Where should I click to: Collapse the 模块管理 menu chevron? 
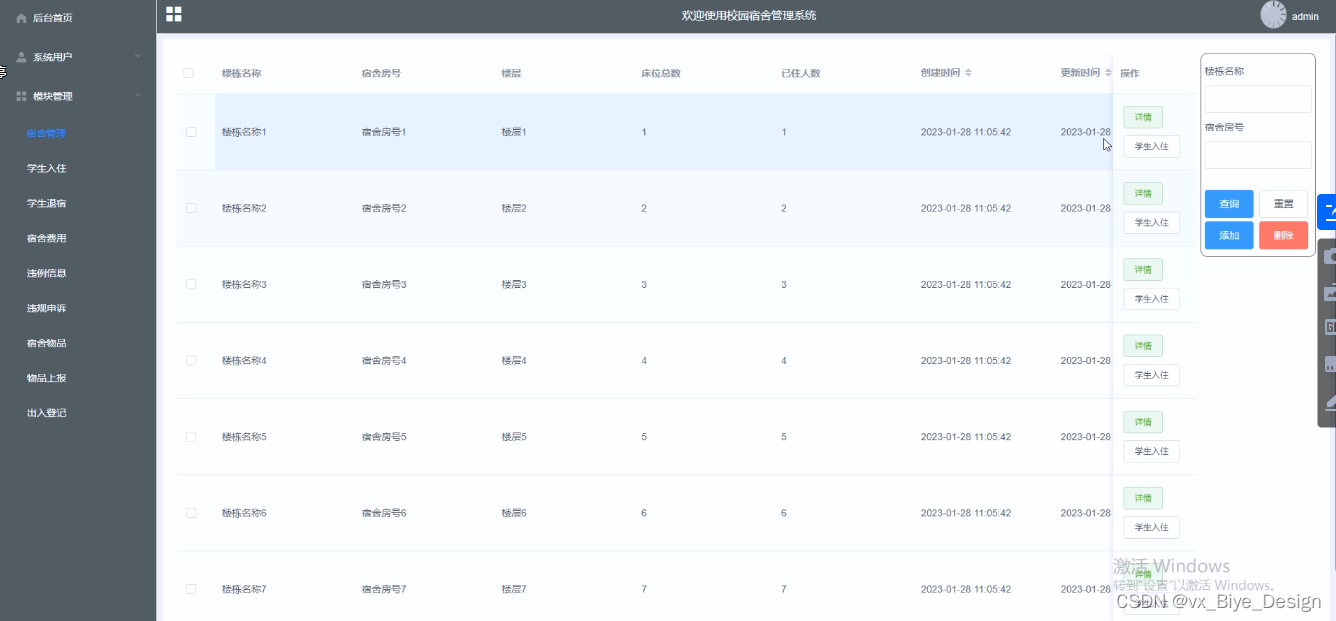tap(138, 95)
